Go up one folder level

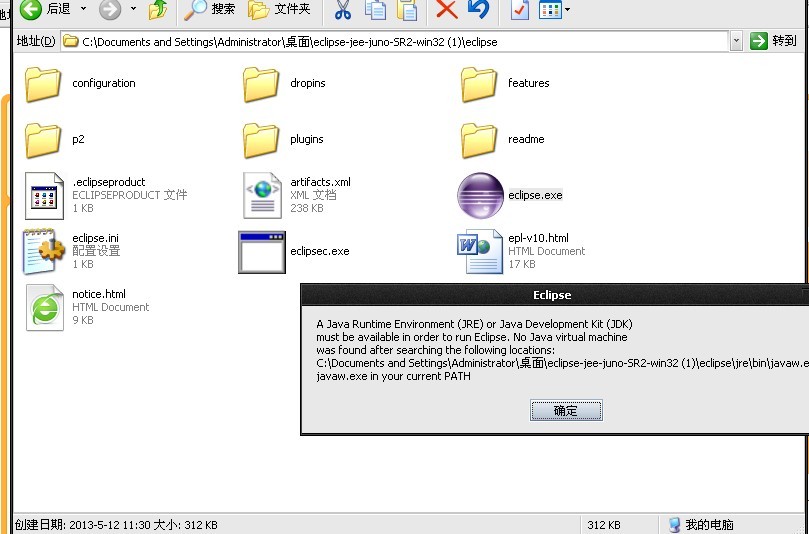coord(157,9)
